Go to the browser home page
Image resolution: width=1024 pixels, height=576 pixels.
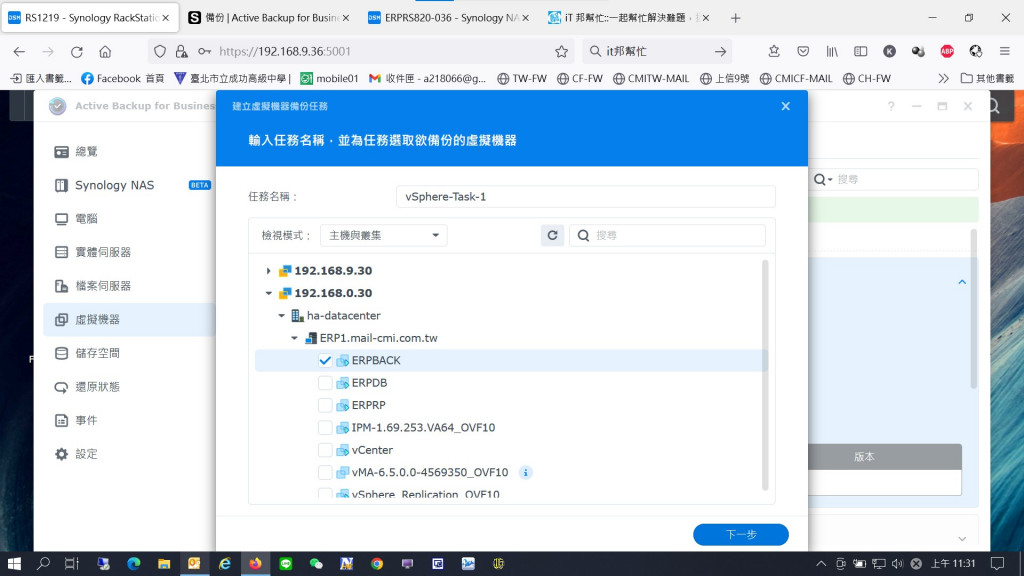(105, 52)
